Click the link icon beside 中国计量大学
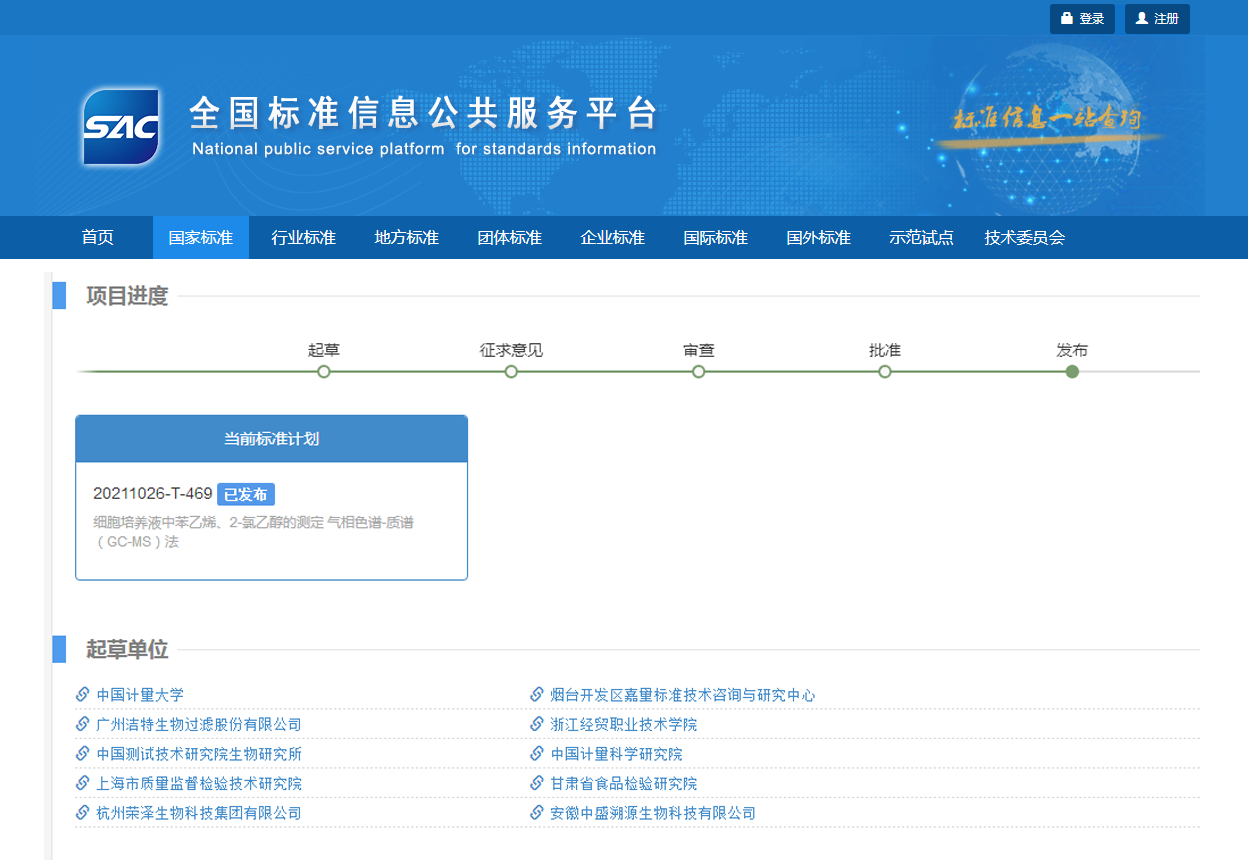Image resolution: width=1248 pixels, height=860 pixels. 83,695
